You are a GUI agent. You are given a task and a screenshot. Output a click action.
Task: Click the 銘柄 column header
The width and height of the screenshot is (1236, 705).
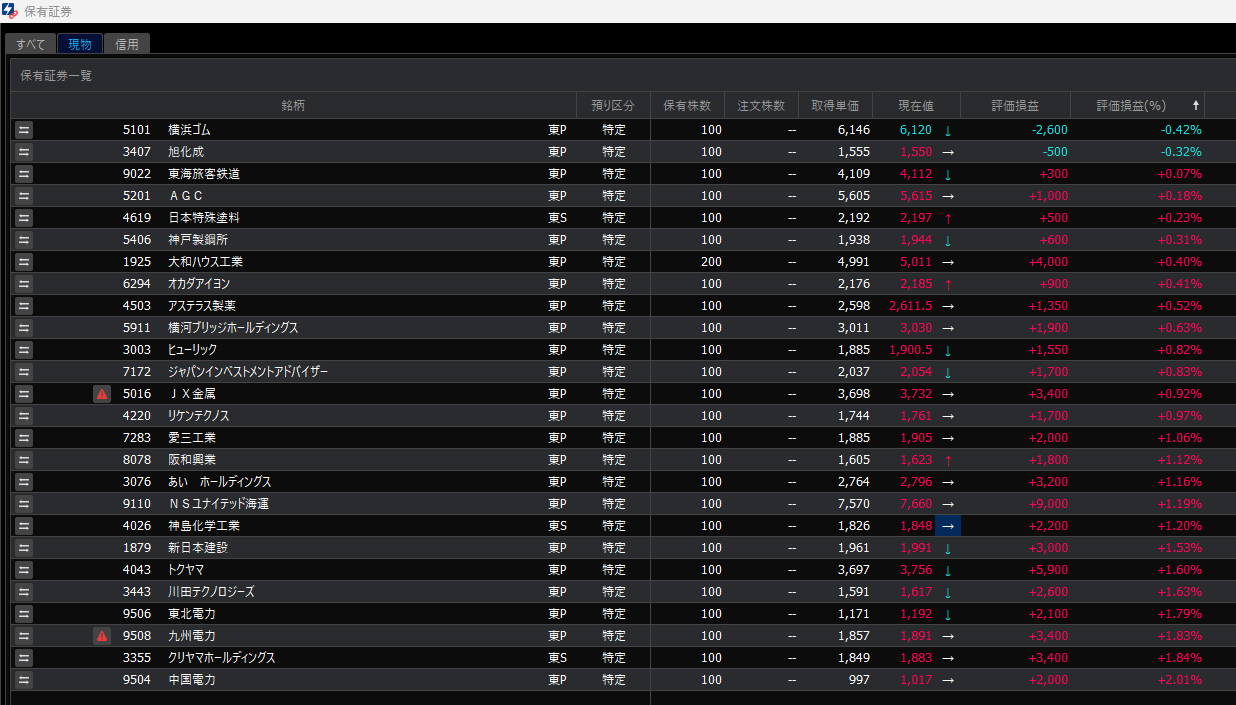pyautogui.click(x=293, y=106)
